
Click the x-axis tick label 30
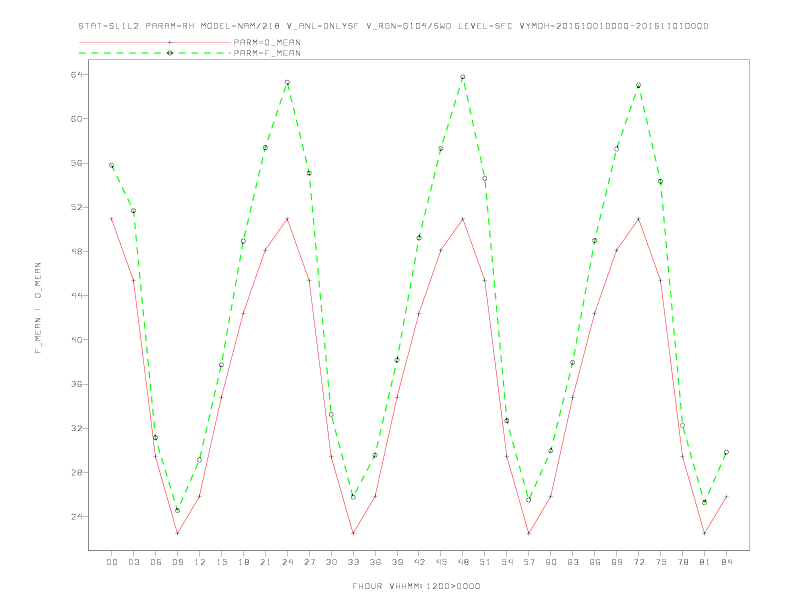click(x=331, y=562)
